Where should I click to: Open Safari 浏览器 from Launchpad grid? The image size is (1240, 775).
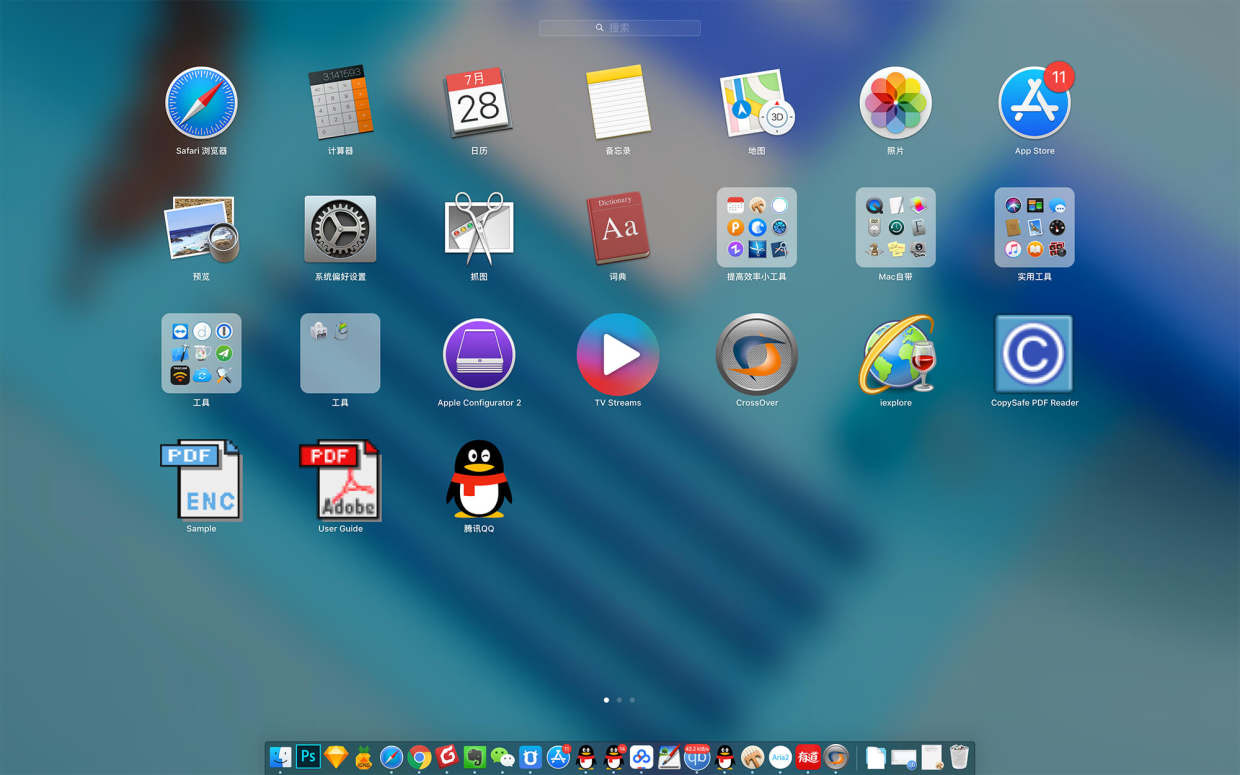click(x=201, y=102)
